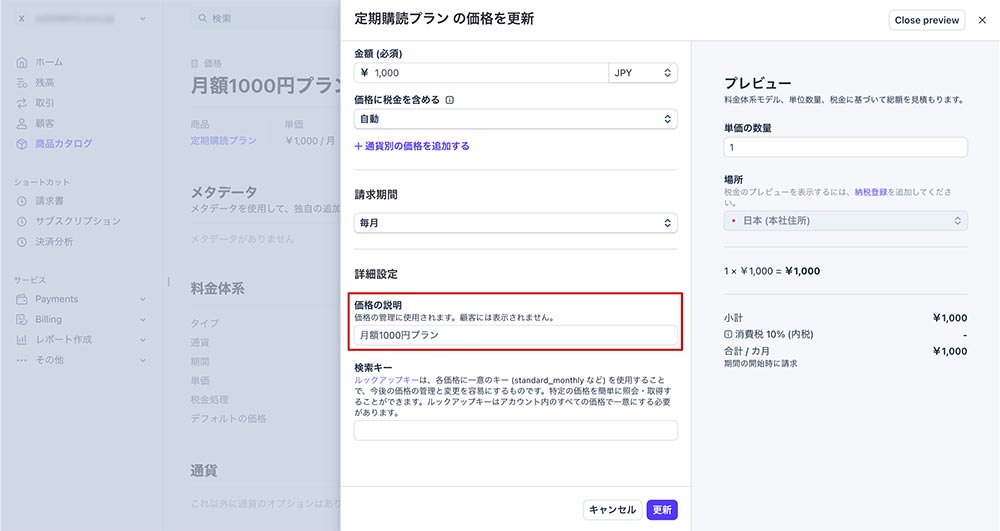Click the info icon beside 価格に税金を含める
This screenshot has width=1000, height=531.
(x=450, y=100)
